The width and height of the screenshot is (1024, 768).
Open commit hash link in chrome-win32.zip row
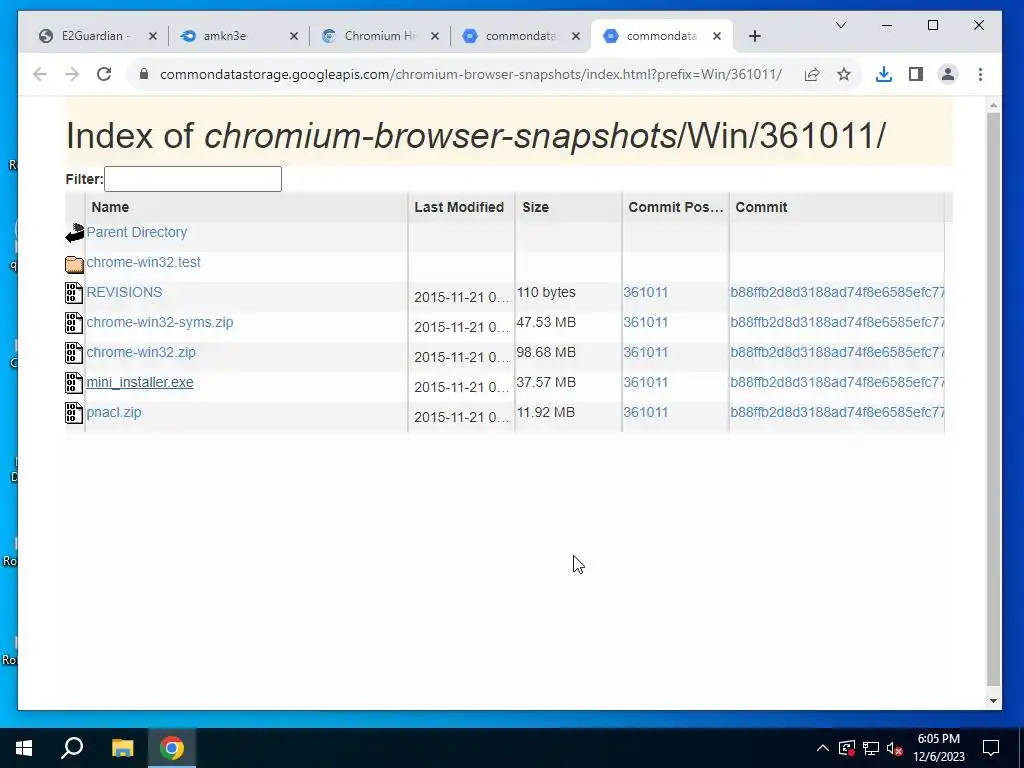point(837,352)
